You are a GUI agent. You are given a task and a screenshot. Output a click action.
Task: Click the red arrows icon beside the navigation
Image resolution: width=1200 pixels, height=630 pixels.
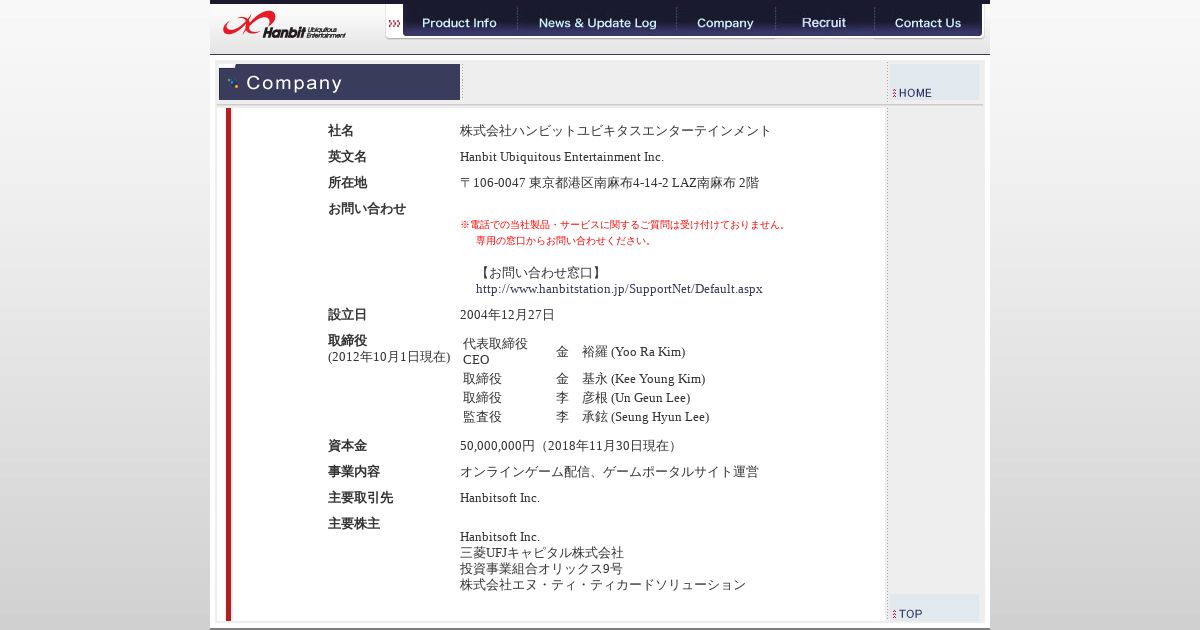394,23
